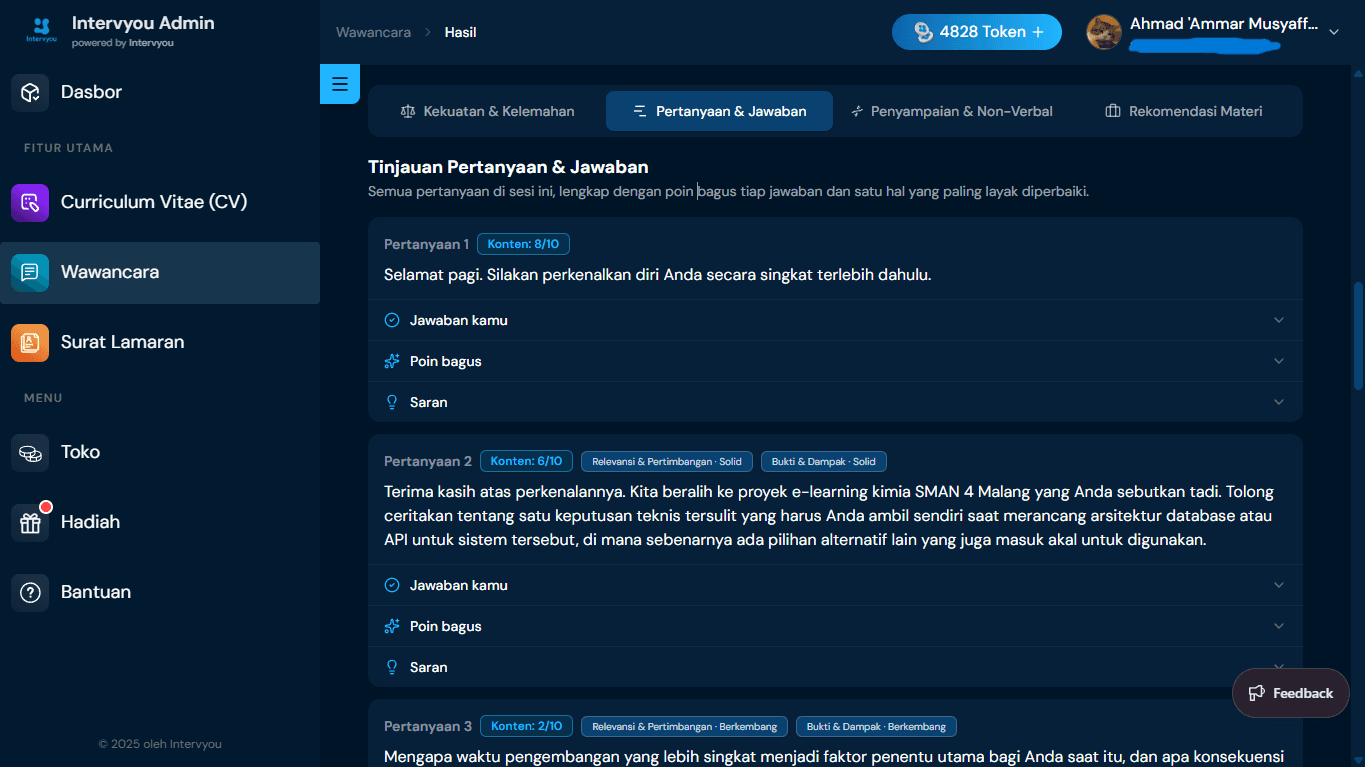1365x767 pixels.
Task: Click the Intervyou logo icon
Action: [x=41, y=30]
